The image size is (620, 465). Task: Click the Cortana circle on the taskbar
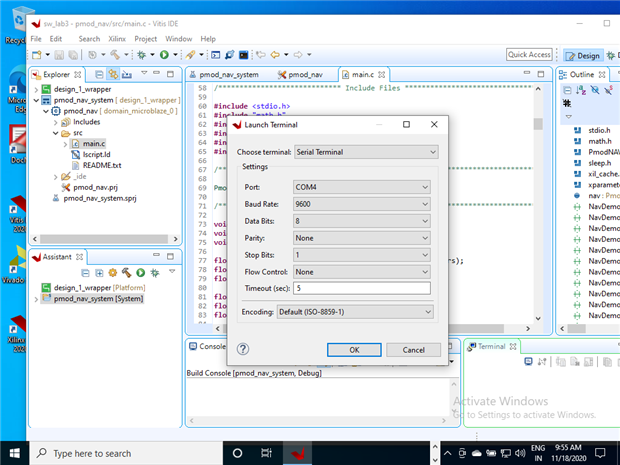coord(237,453)
